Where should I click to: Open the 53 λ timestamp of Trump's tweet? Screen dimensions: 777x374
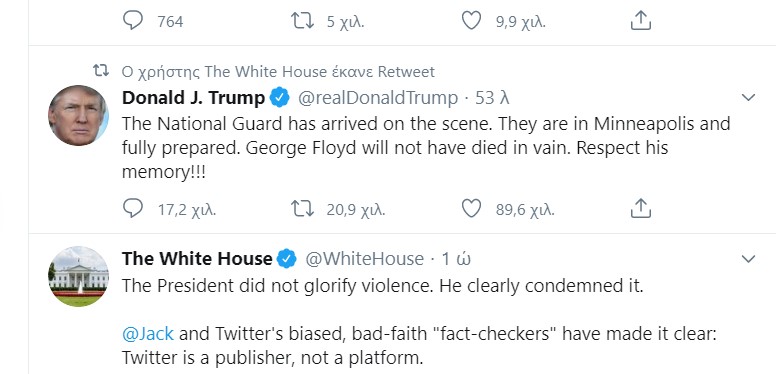point(492,98)
